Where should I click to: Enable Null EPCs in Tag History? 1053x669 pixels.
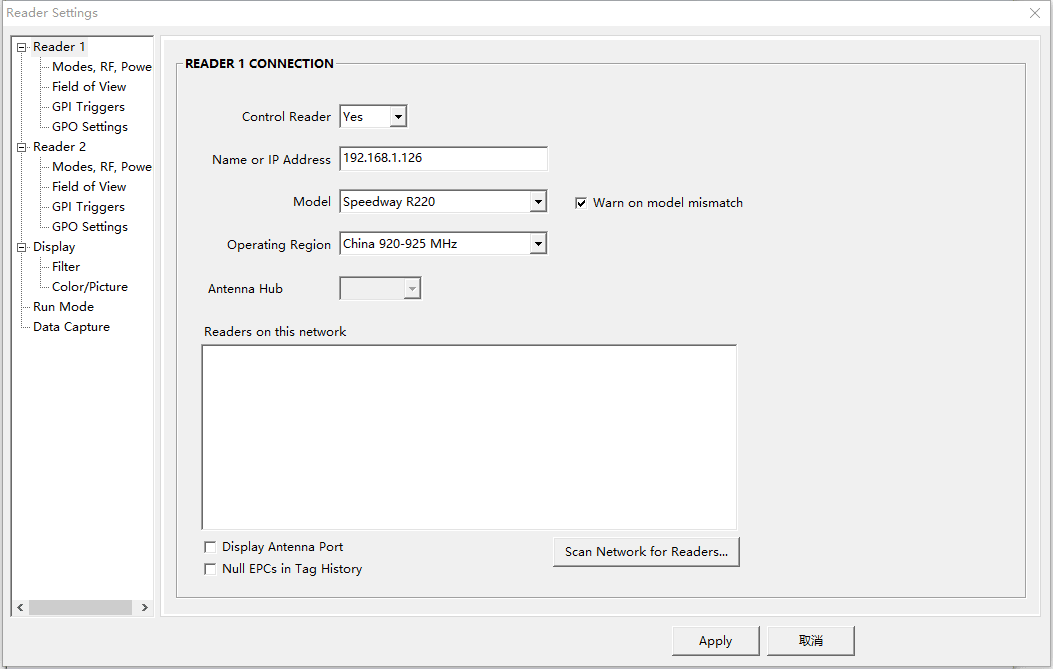210,569
